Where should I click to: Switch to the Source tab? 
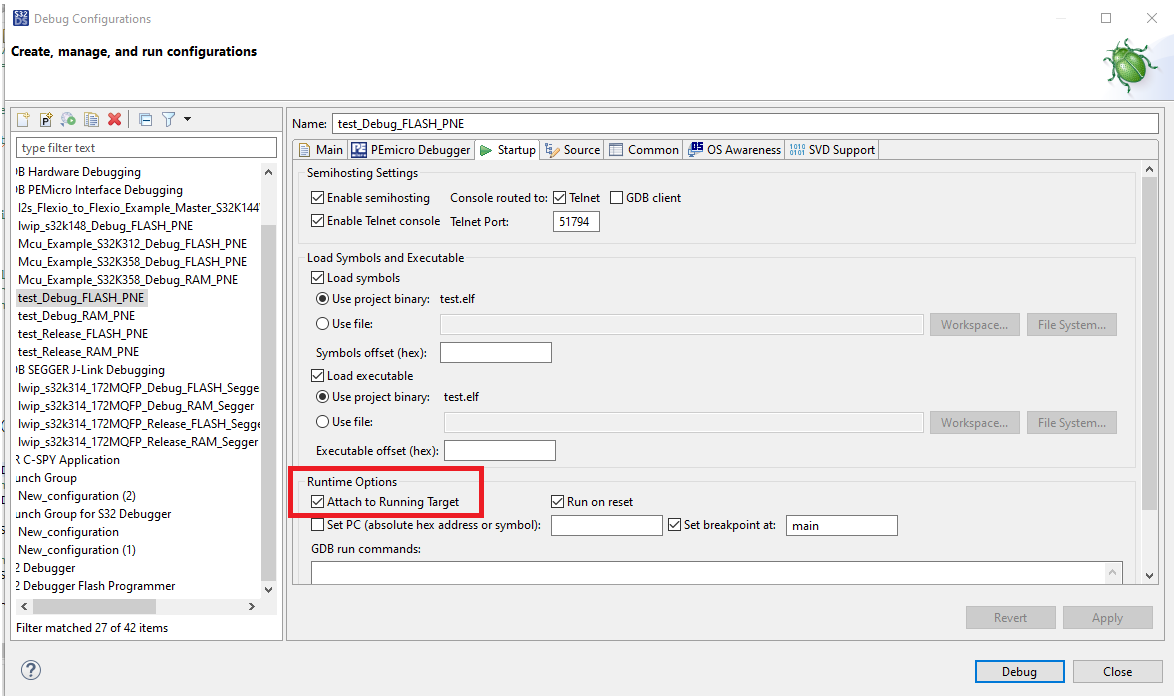(573, 150)
